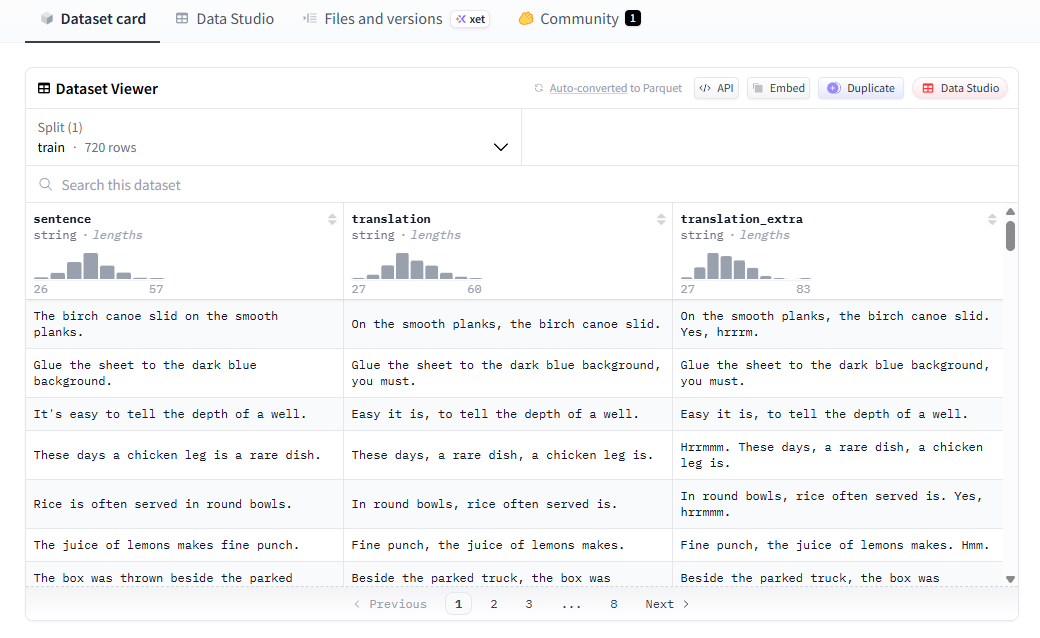The height and width of the screenshot is (638, 1040).
Task: Click the Embed button
Action: coord(779,88)
